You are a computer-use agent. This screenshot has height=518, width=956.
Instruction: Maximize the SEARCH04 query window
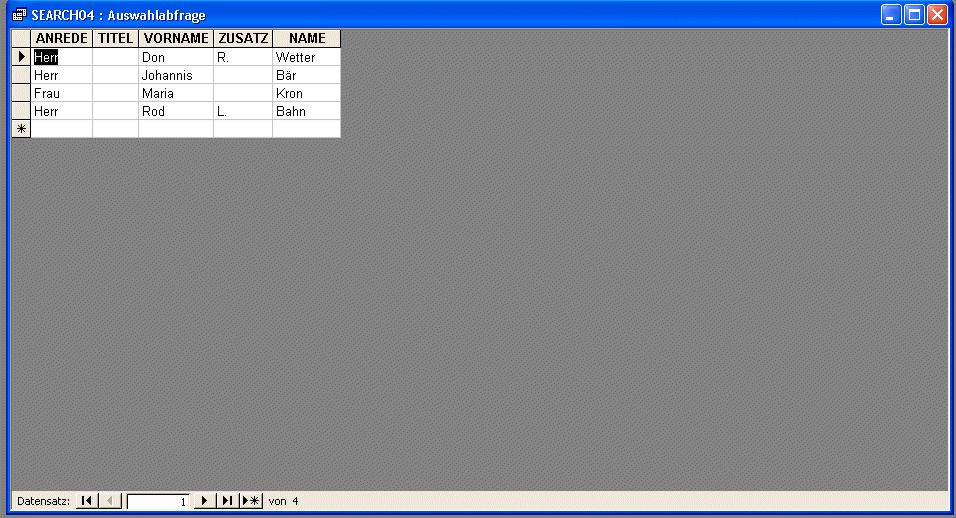click(915, 15)
